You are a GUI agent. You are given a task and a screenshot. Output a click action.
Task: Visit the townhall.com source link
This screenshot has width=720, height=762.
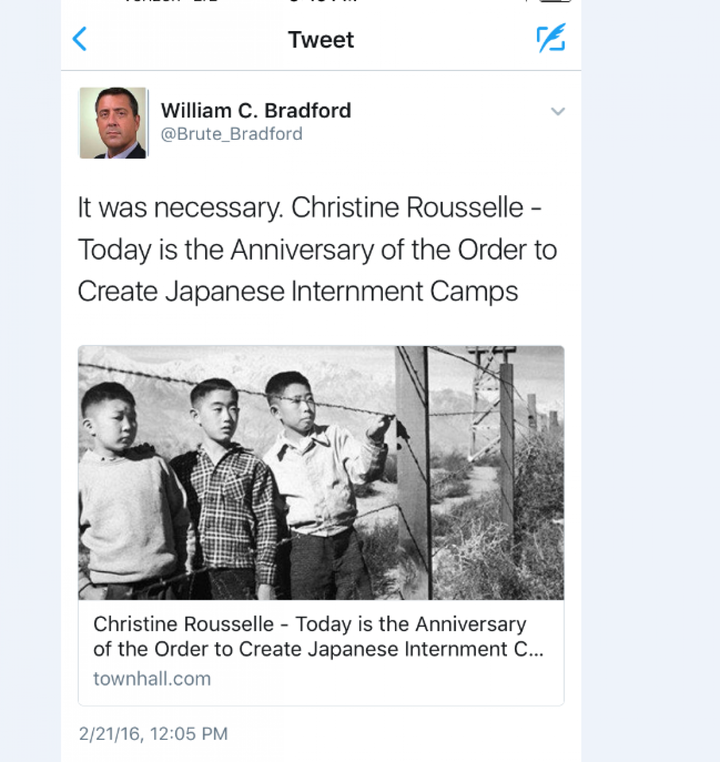pyautogui.click(x=152, y=679)
